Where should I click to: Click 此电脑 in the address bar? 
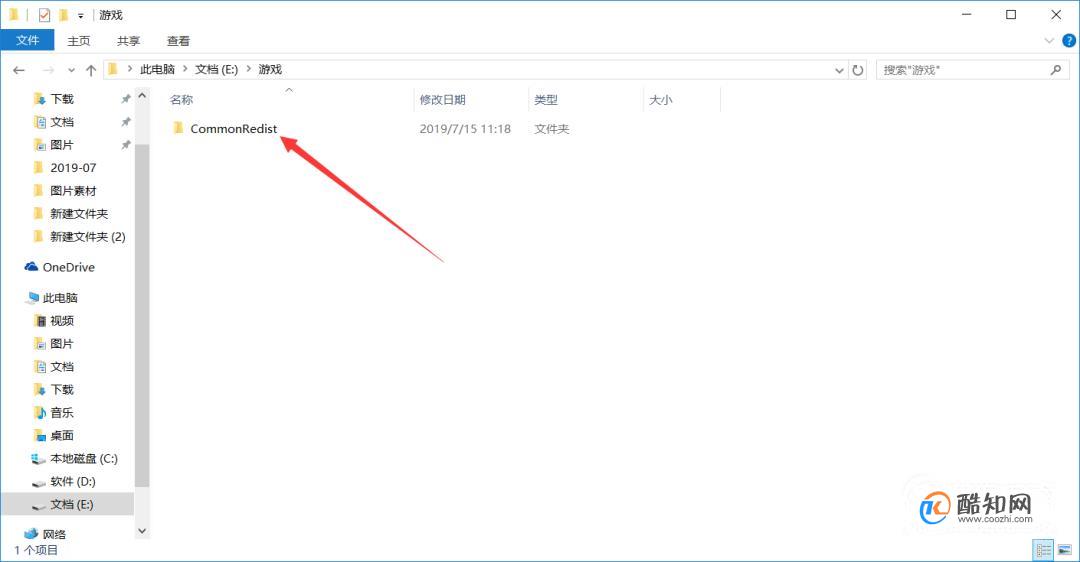158,70
